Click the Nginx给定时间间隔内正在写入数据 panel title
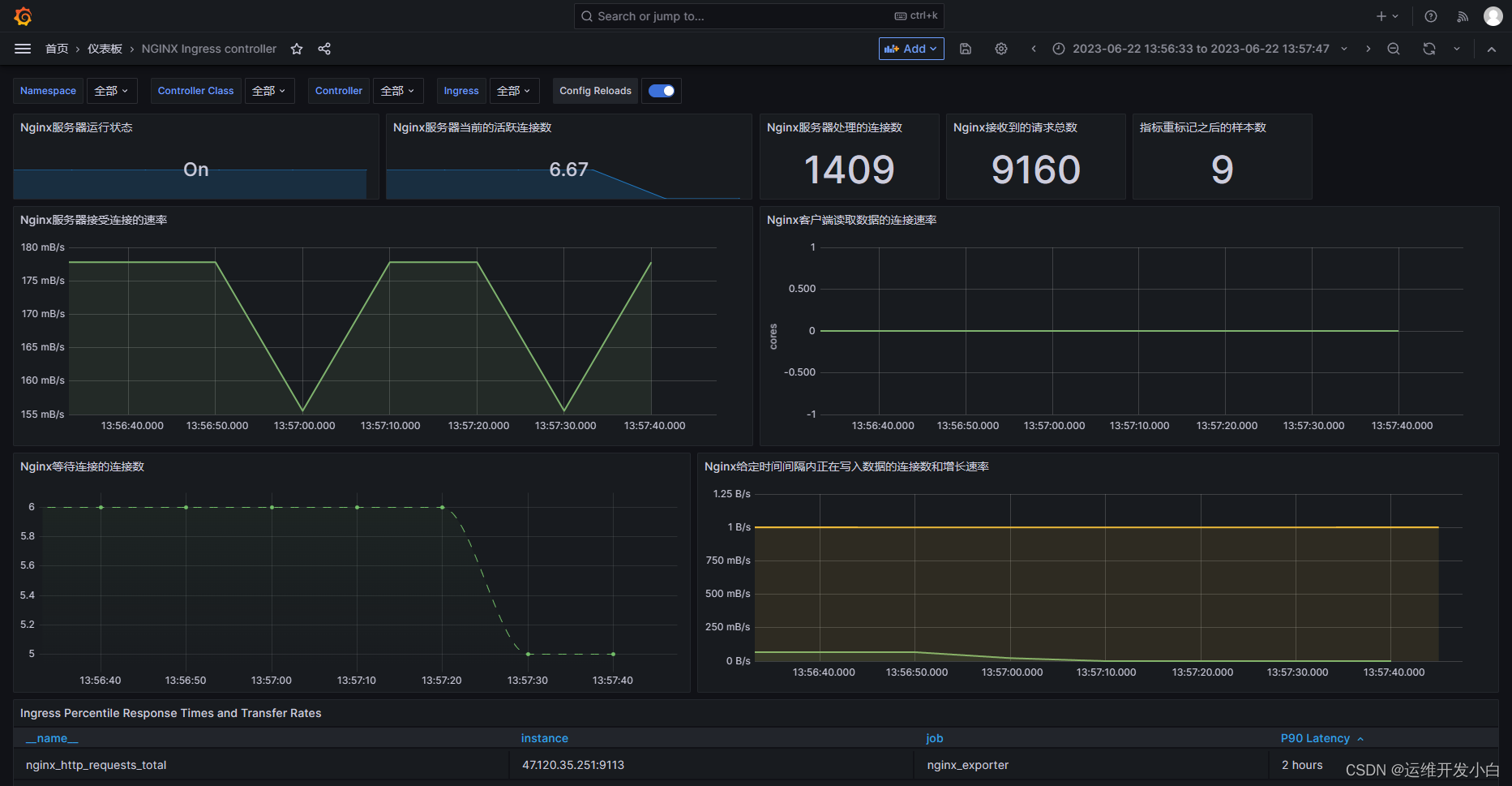Screen dimensions: 1512x786 846,466
